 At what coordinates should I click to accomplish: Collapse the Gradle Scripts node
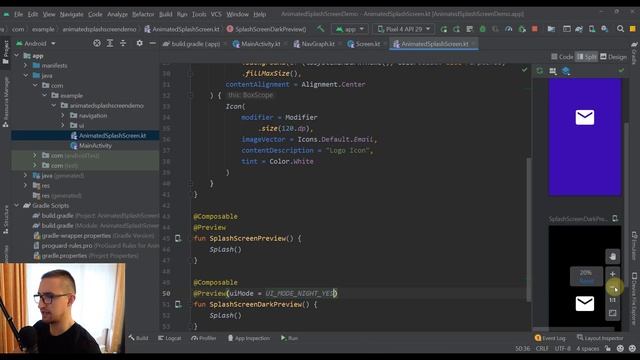(x=17, y=205)
